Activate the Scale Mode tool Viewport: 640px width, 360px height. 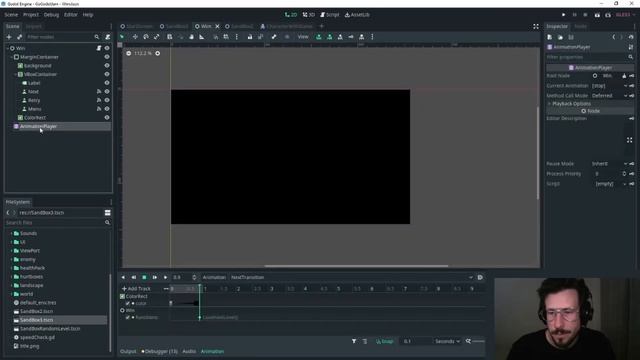(x=157, y=37)
